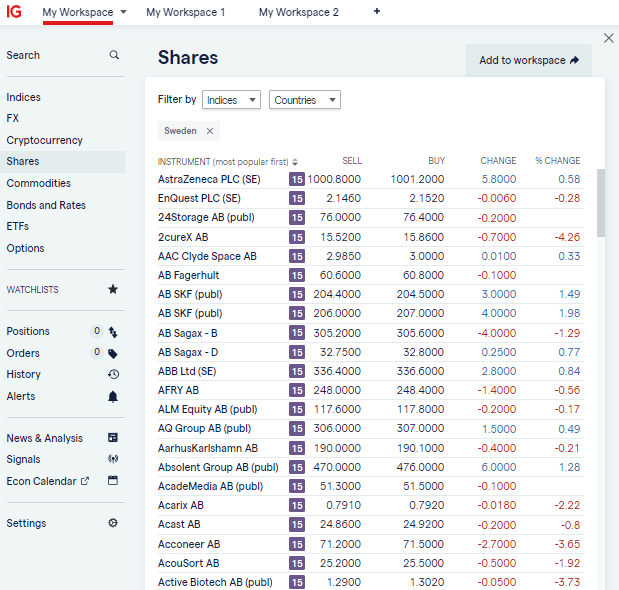This screenshot has height=590, width=619.
Task: Open Commodities in the sidebar
Action: click(x=38, y=183)
